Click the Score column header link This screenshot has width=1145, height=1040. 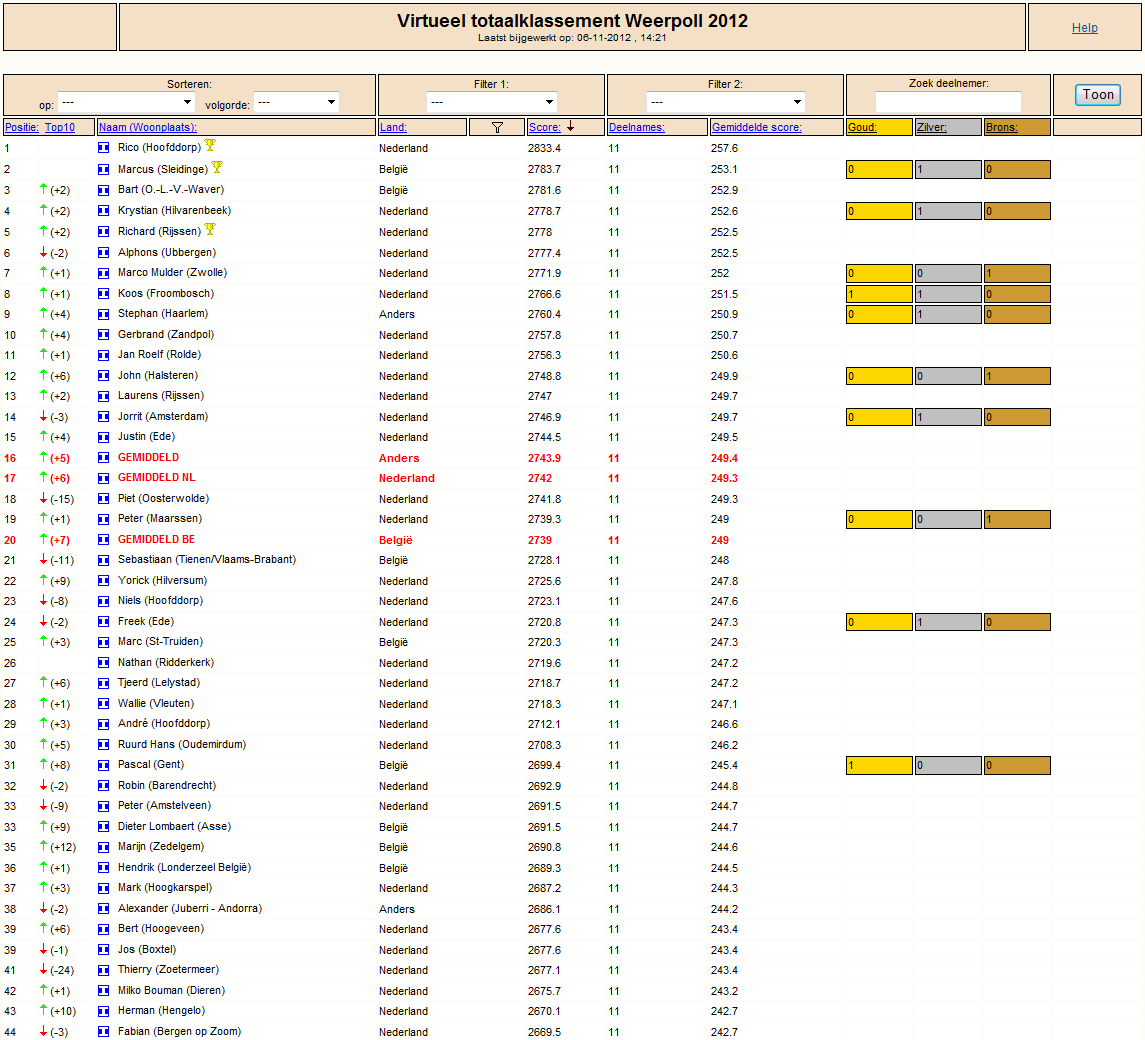point(545,127)
